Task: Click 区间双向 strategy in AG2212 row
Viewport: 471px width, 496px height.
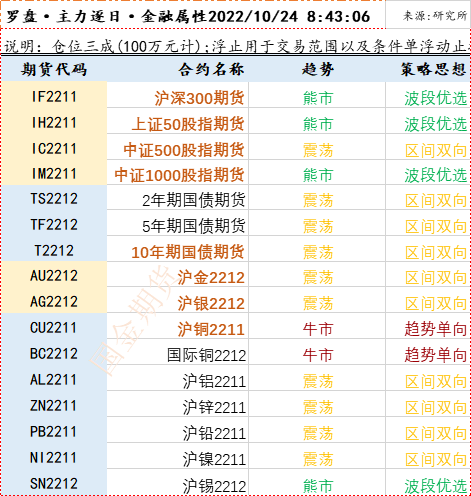Action: (436, 304)
